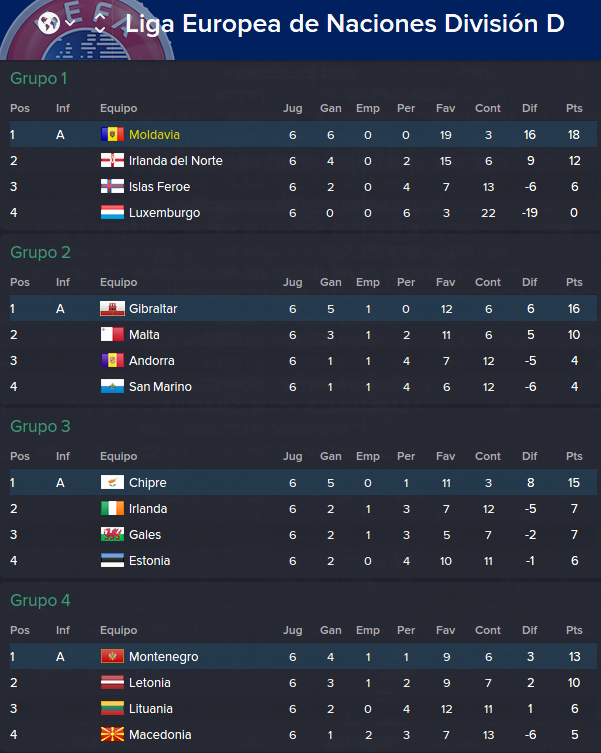The height and width of the screenshot is (753, 601).
Task: Click the Montenegro flag icon
Action: (112, 656)
